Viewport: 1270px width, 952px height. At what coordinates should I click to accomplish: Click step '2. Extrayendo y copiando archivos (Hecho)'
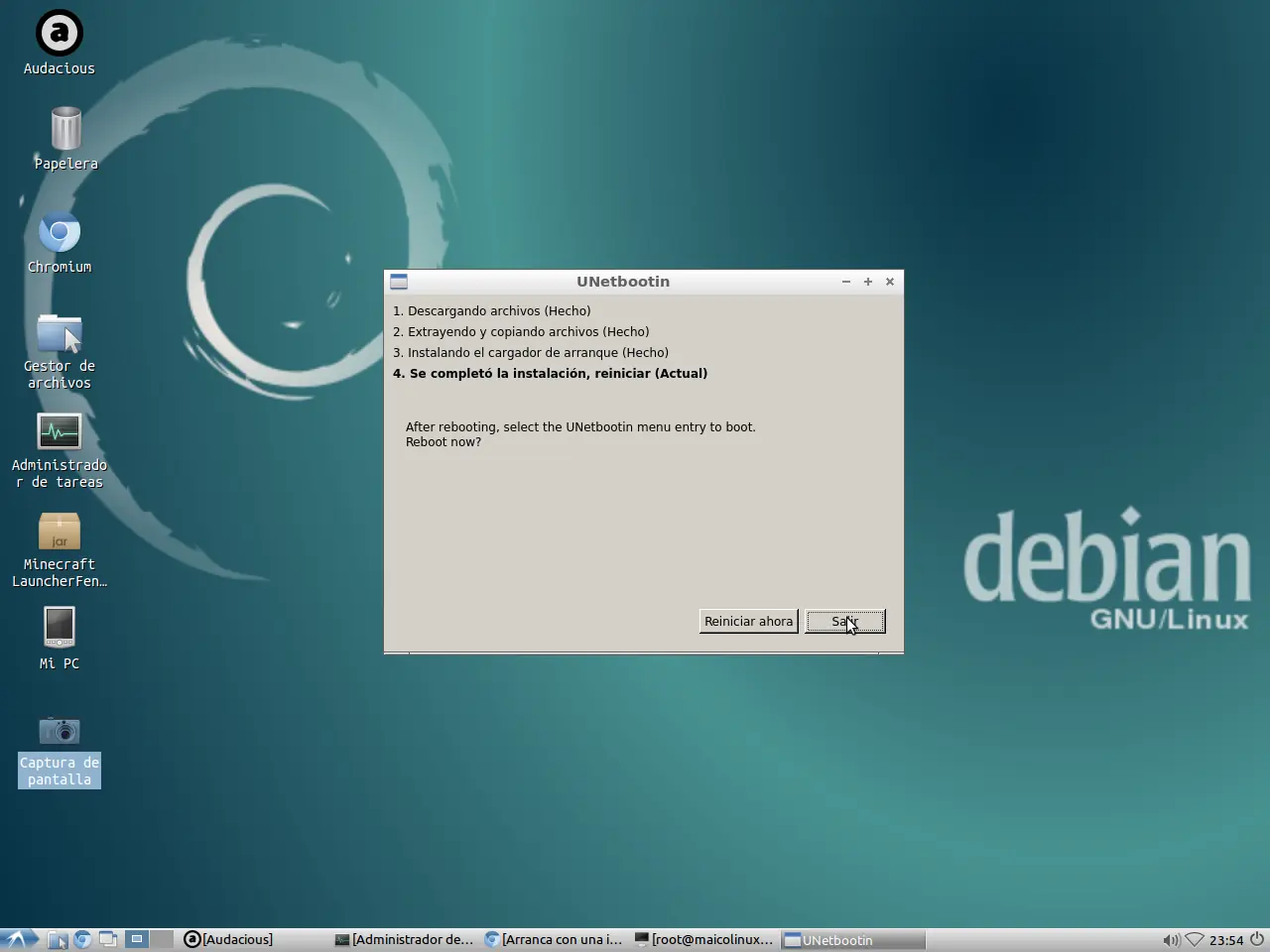(x=521, y=332)
